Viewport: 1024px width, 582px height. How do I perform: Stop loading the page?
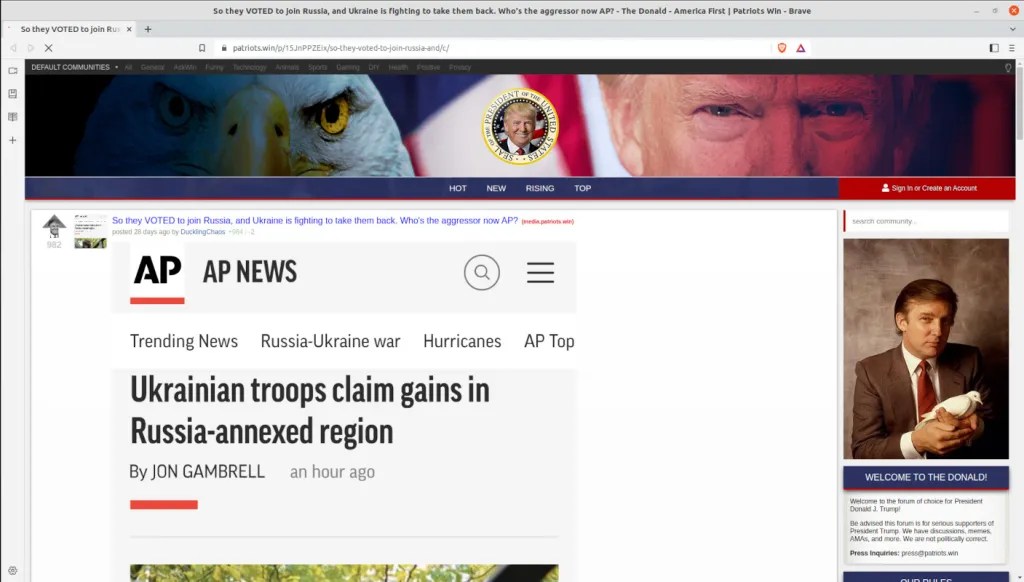coord(48,48)
